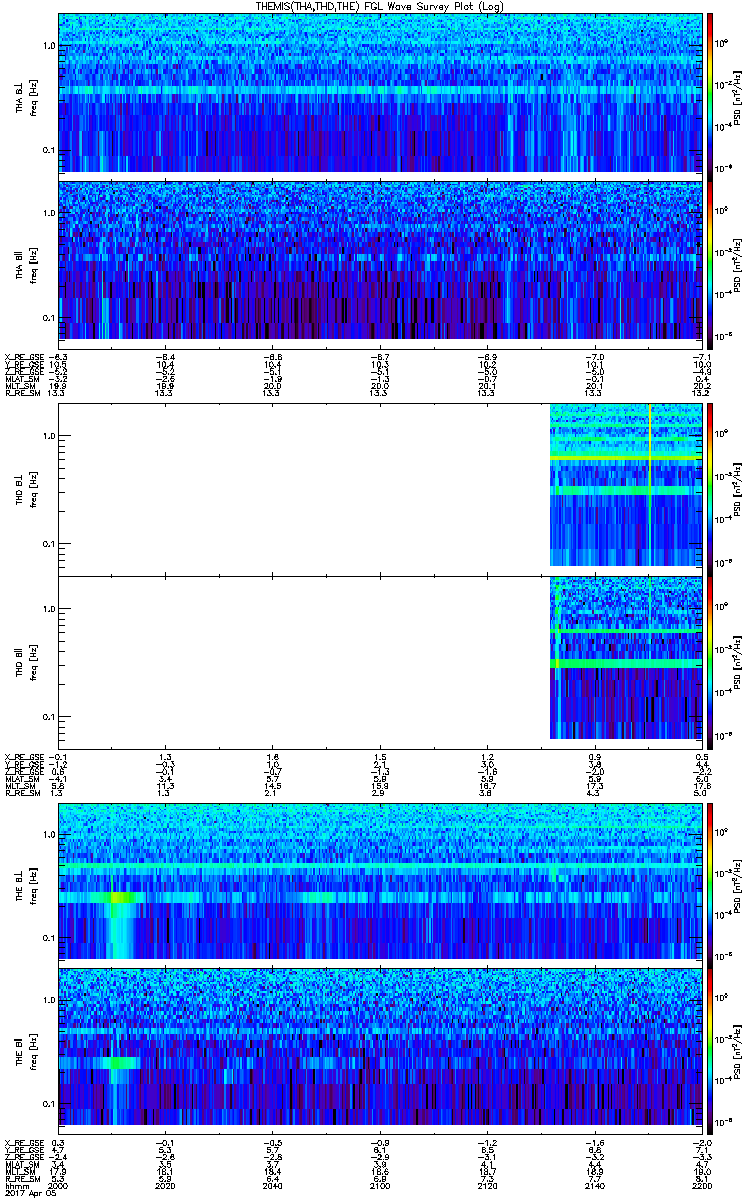Click the '0.1' frequency tick of THD B-parallel panel

coord(48,718)
